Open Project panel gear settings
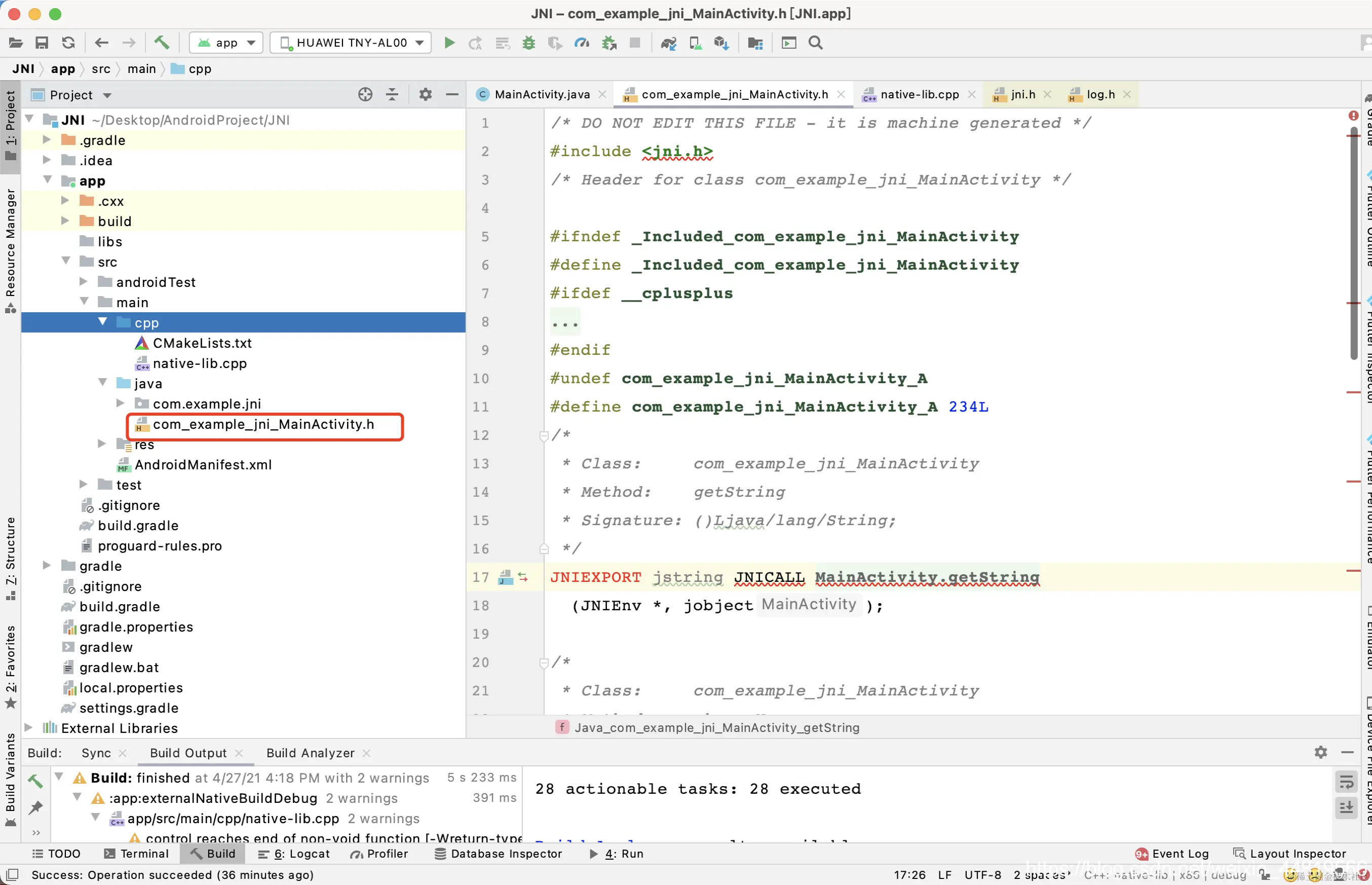 tap(425, 94)
